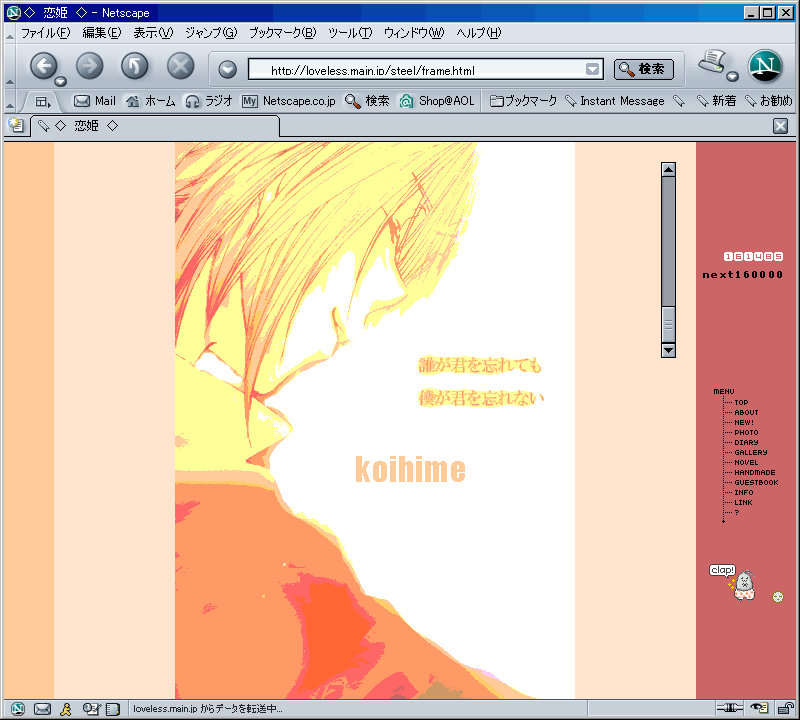Toggle the sidebar icon beside the Mail bookmark

click(x=43, y=102)
